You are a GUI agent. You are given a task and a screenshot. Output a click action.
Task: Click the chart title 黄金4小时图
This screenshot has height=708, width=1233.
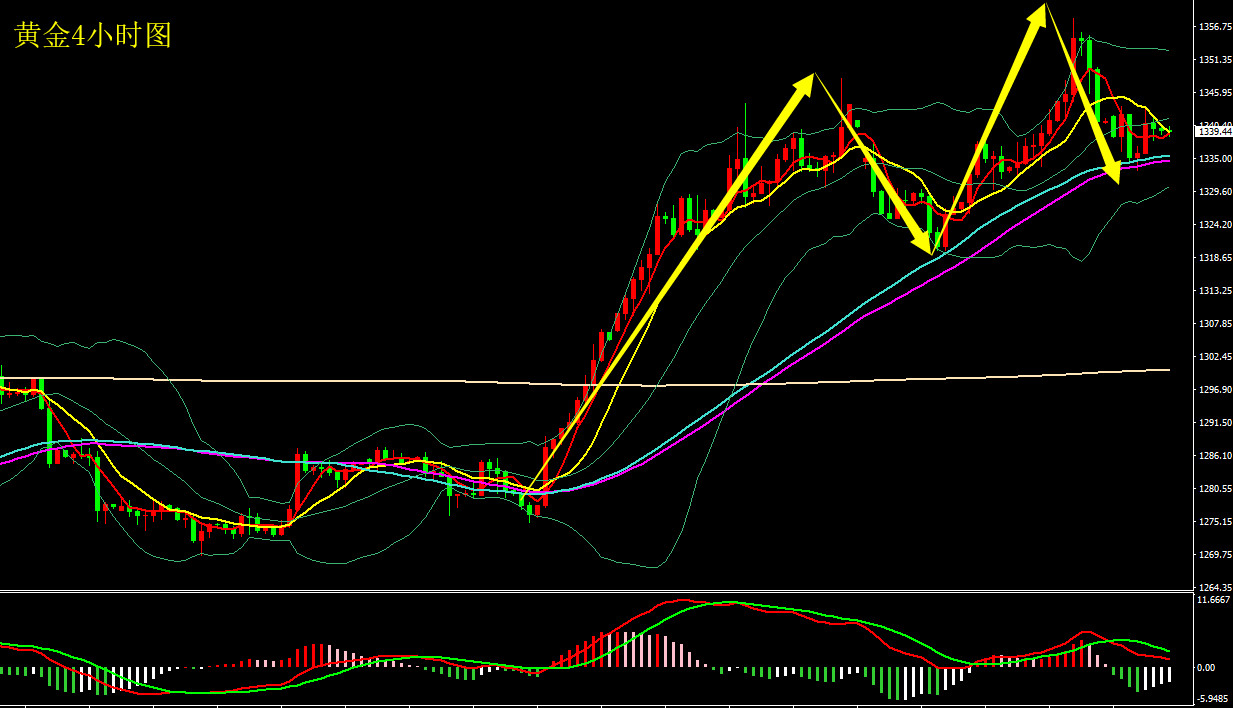93,36
